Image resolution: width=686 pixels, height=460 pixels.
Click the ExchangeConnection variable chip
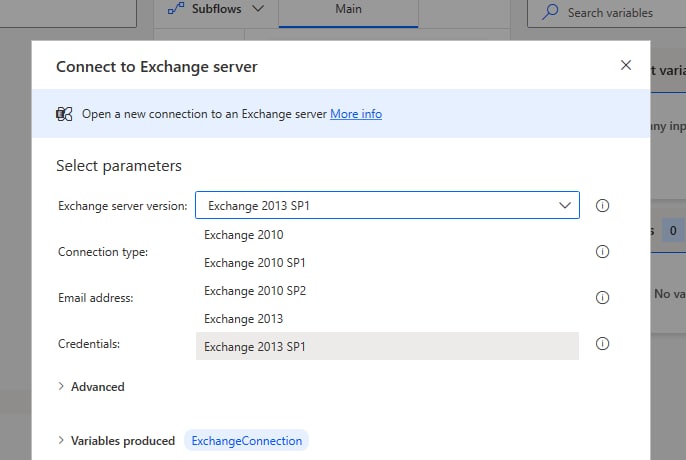246,440
